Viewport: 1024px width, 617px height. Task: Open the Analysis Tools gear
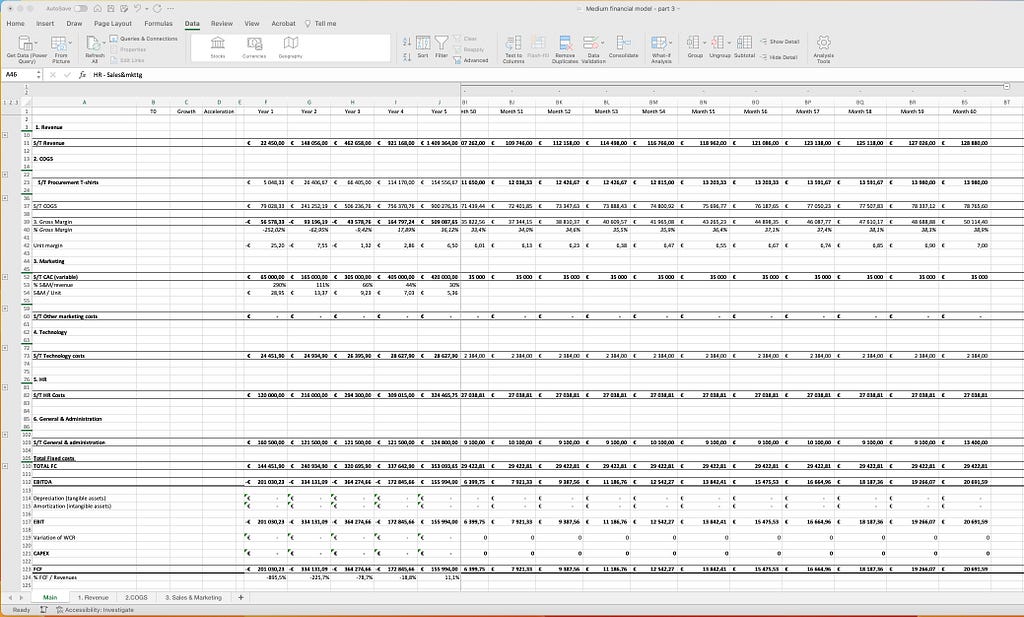(x=824, y=42)
